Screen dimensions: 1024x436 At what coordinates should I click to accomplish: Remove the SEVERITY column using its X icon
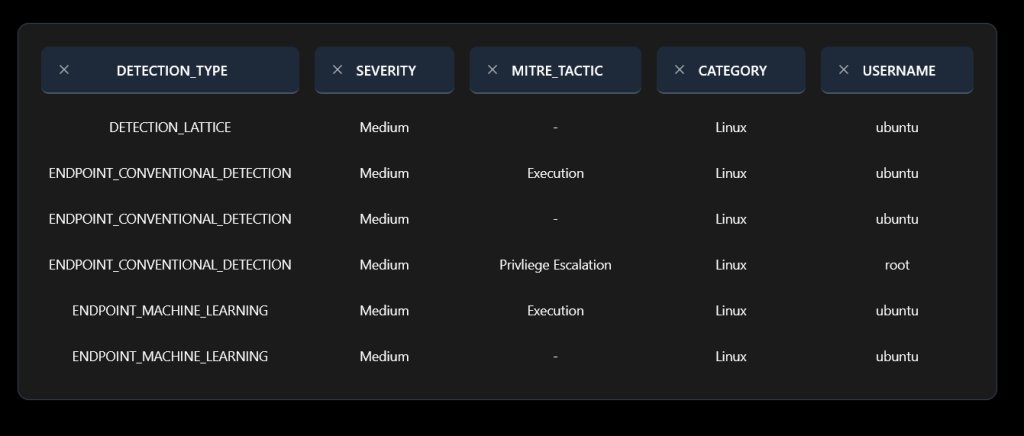tap(337, 70)
